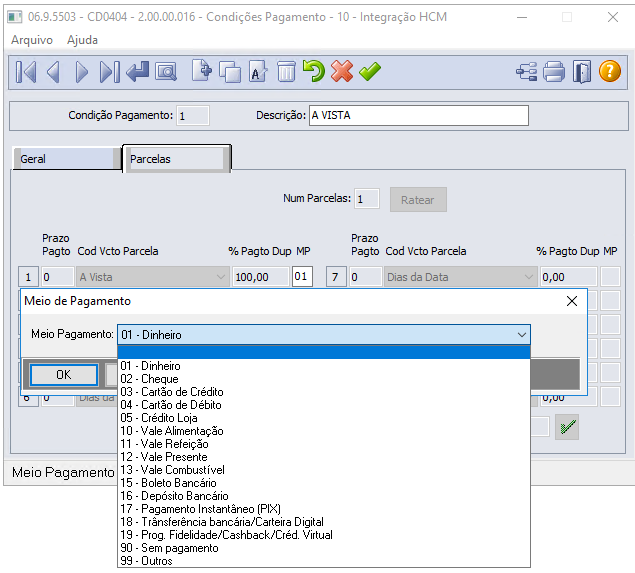Screen dimensions: 635x573
Task: Add new record with plus document icon
Action: 202,71
